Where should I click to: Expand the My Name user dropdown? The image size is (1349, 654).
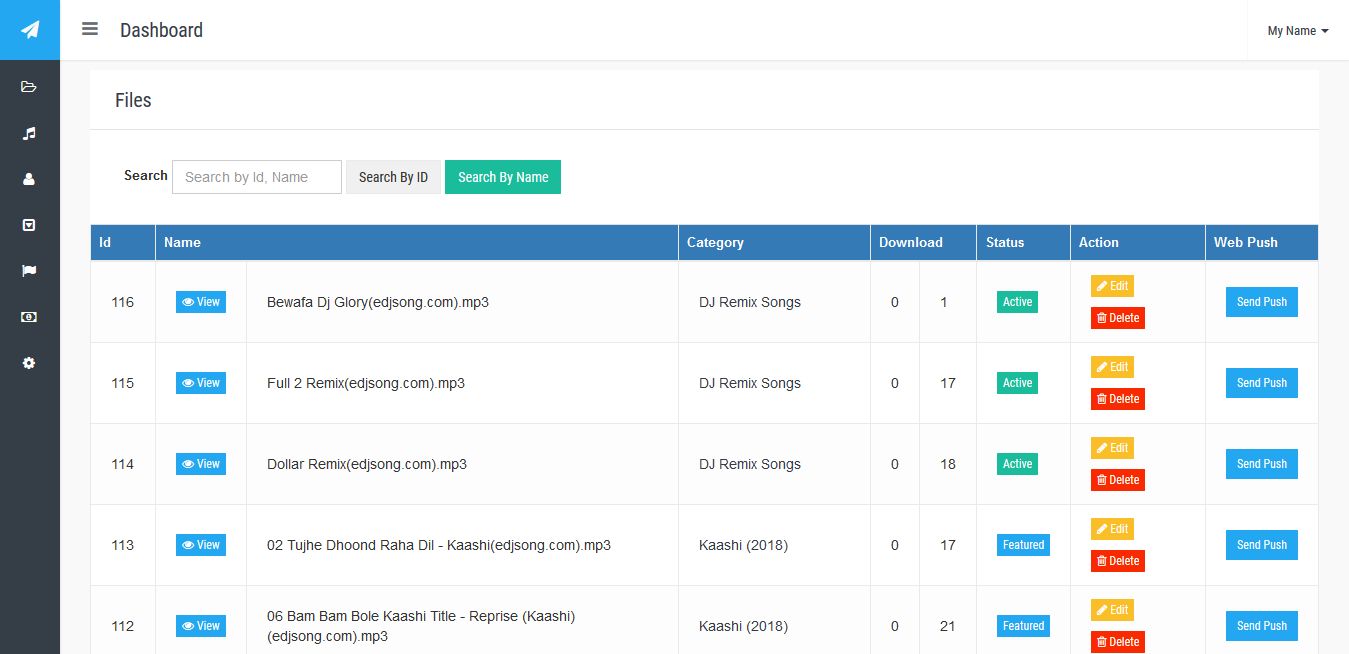click(x=1297, y=31)
